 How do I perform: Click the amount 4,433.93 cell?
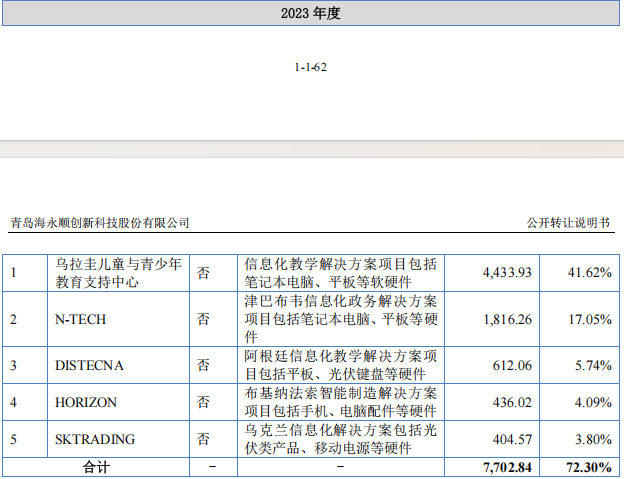click(x=507, y=272)
